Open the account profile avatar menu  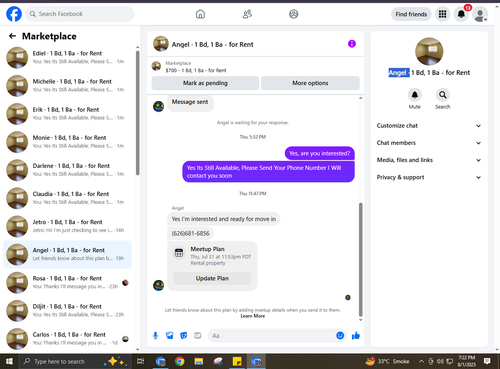tap(480, 14)
